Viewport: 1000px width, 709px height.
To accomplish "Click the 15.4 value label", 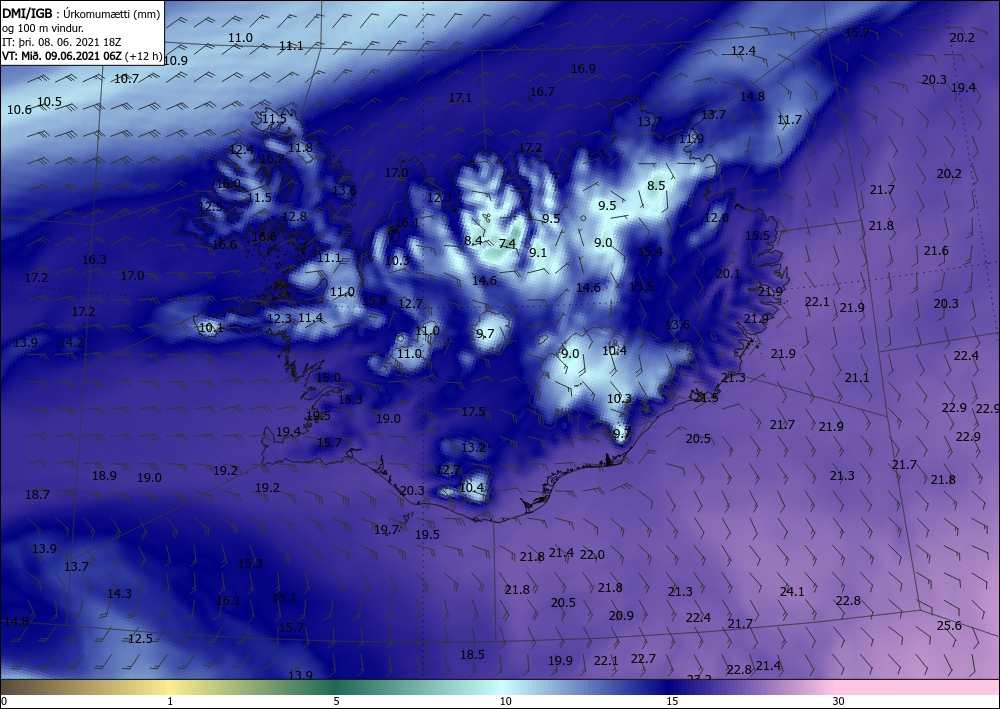I will [651, 251].
